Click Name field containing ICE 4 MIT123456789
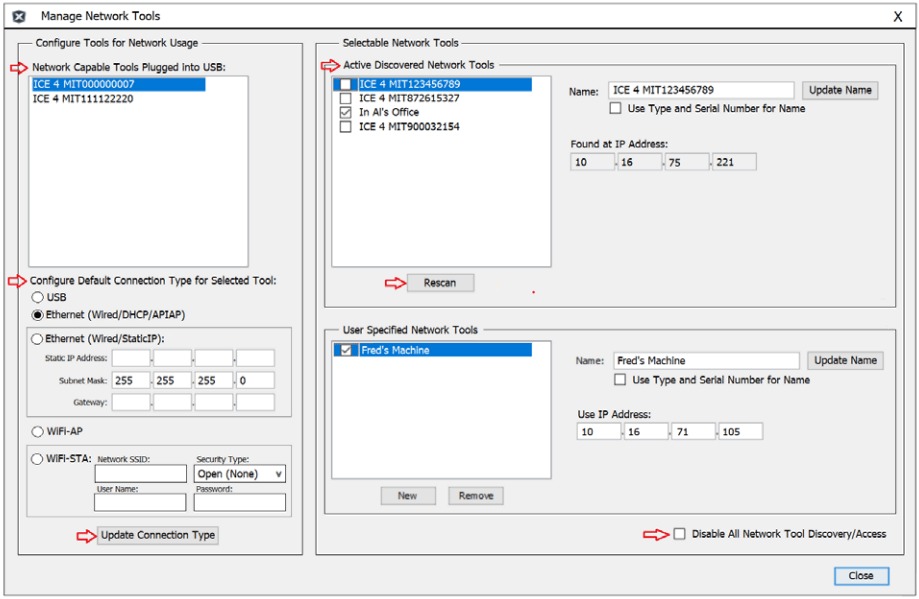Screen dimensions: 919x599 pyautogui.click(x=701, y=90)
